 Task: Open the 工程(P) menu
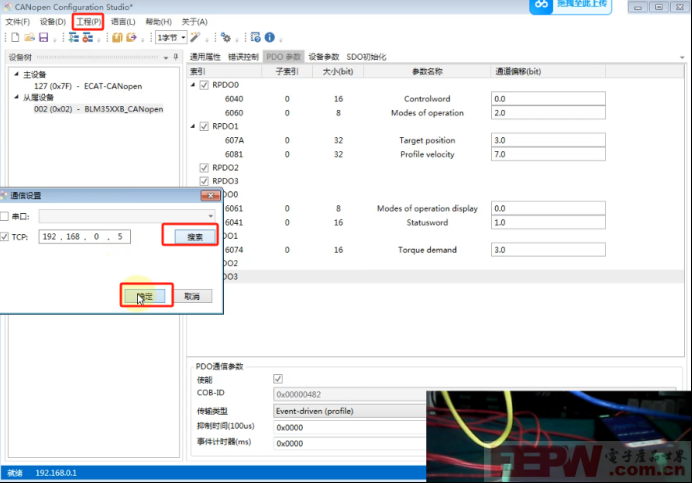click(88, 22)
